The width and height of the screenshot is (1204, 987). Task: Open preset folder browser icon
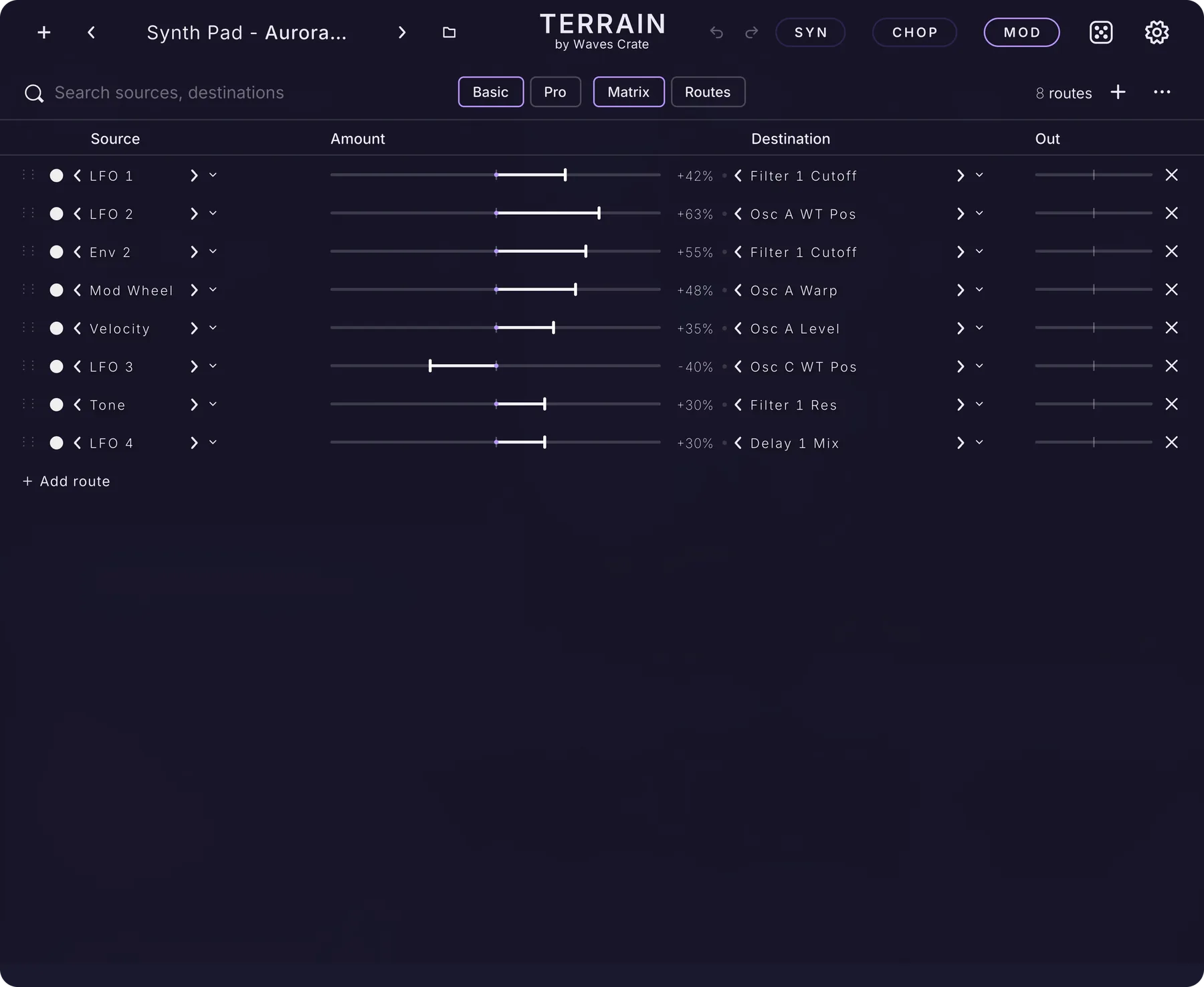pyautogui.click(x=449, y=32)
